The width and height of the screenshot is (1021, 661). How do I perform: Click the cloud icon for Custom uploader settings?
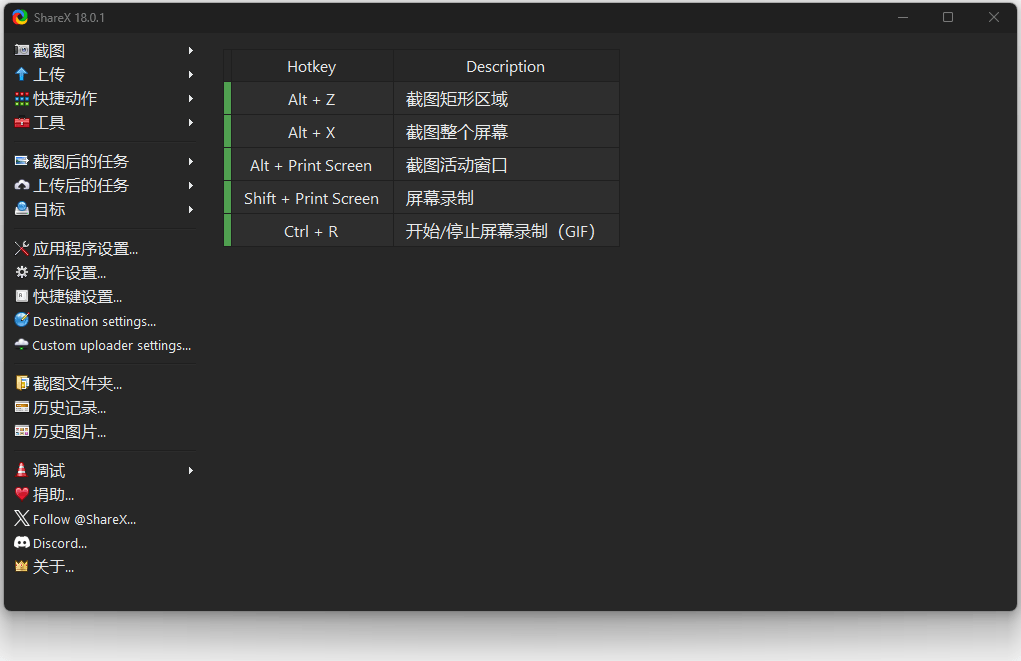21,344
